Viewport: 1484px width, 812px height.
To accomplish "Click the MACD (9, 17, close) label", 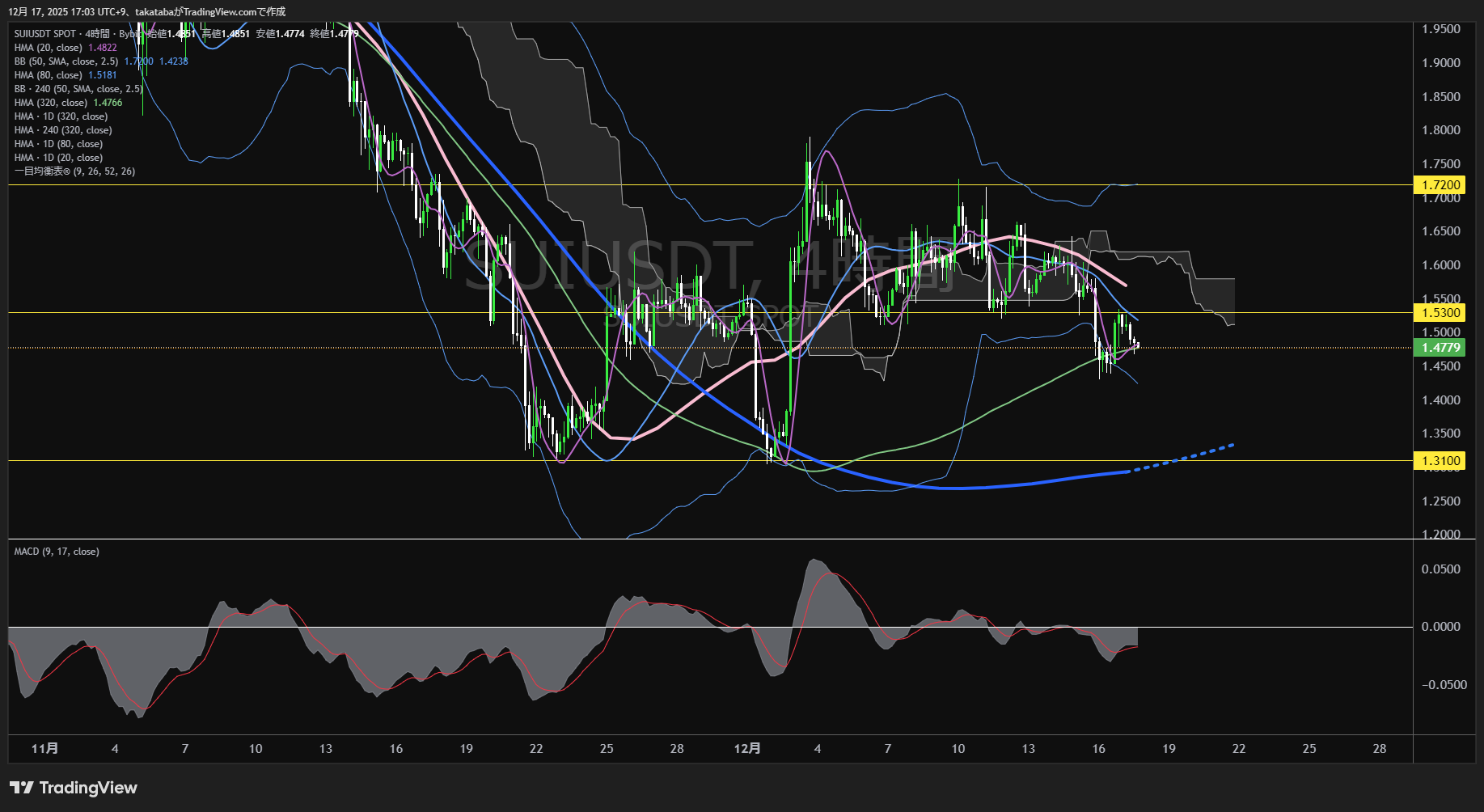I will tap(57, 552).
